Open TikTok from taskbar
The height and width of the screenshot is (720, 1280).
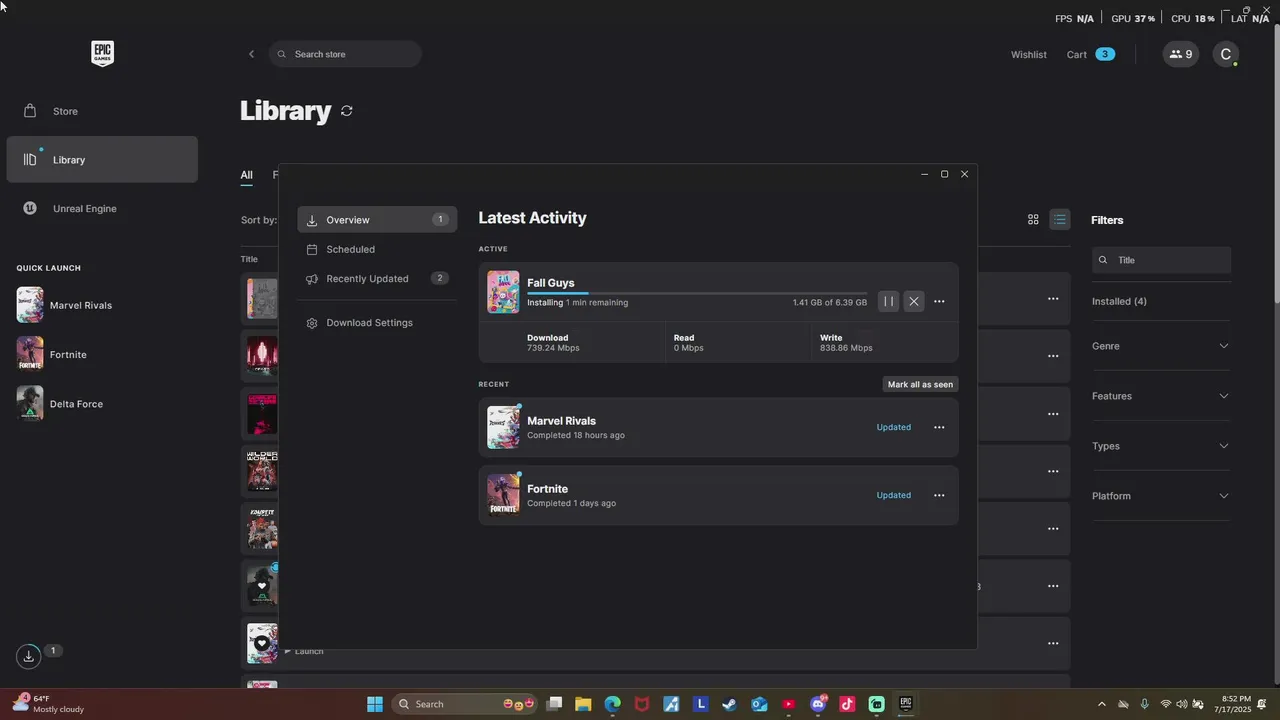click(x=847, y=704)
